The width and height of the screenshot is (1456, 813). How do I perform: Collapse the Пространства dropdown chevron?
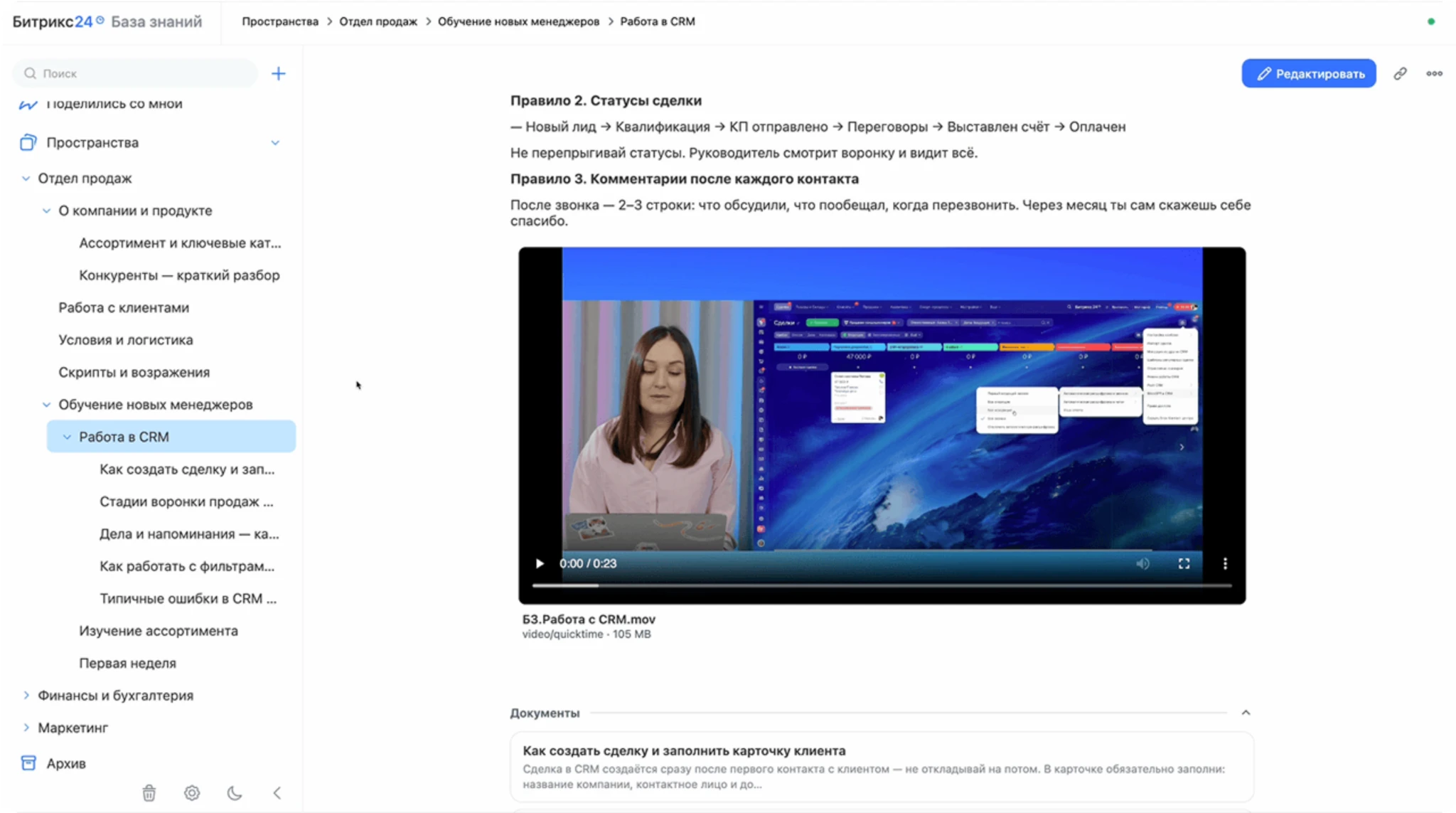pyautogui.click(x=275, y=143)
